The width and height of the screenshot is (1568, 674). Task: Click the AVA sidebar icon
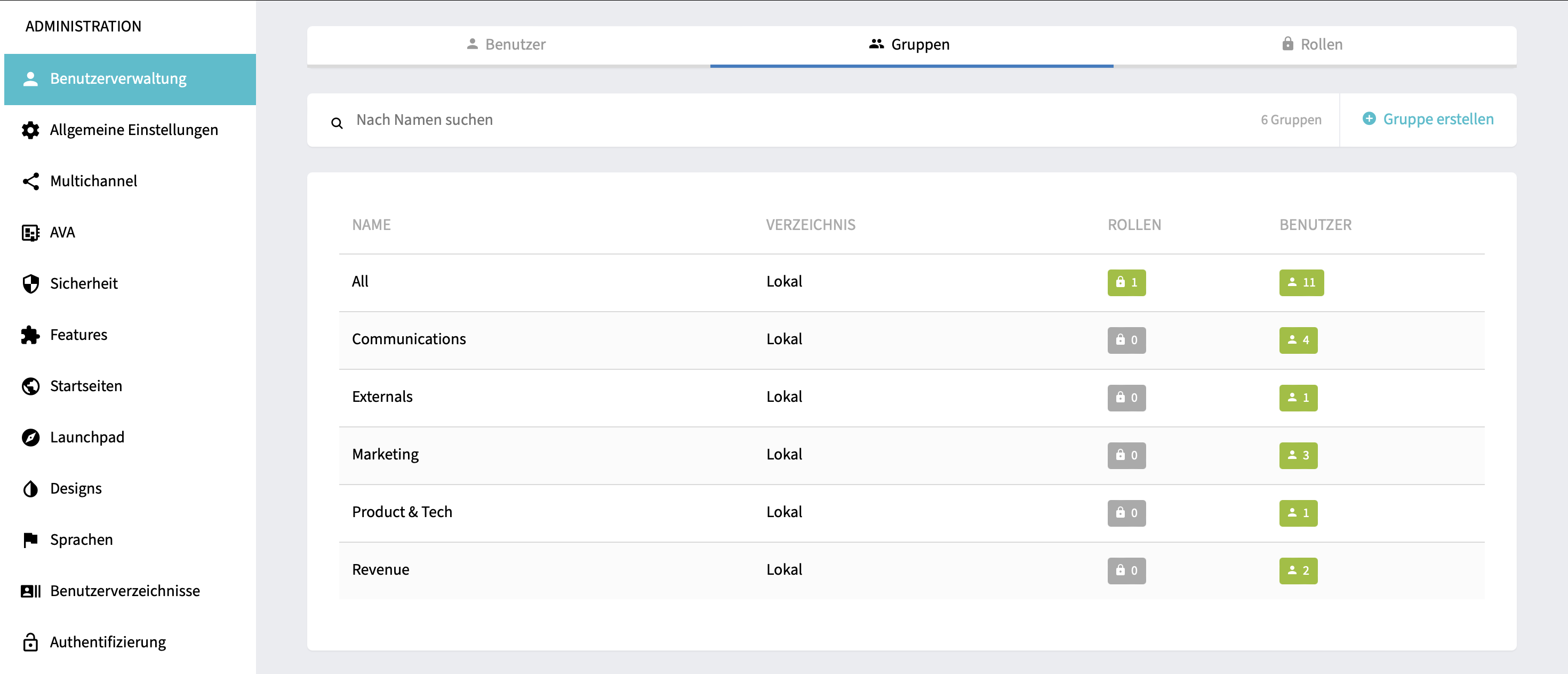pyautogui.click(x=30, y=233)
